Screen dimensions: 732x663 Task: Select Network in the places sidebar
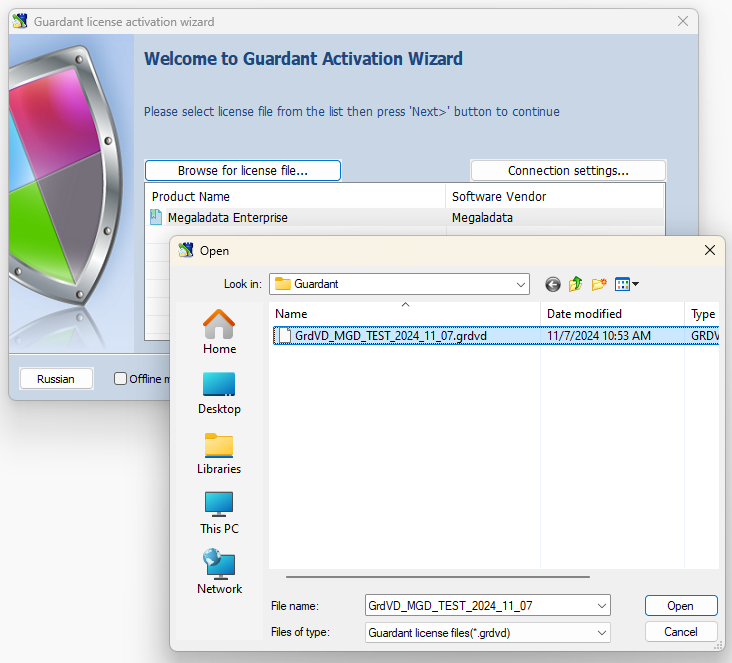[219, 571]
